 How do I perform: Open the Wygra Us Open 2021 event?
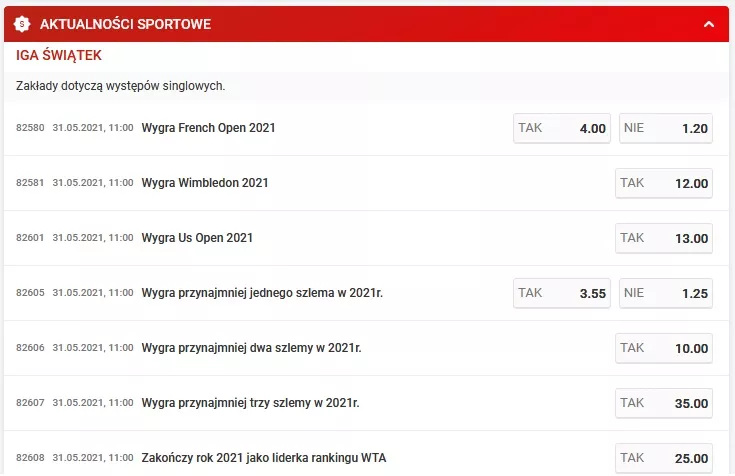(197, 238)
